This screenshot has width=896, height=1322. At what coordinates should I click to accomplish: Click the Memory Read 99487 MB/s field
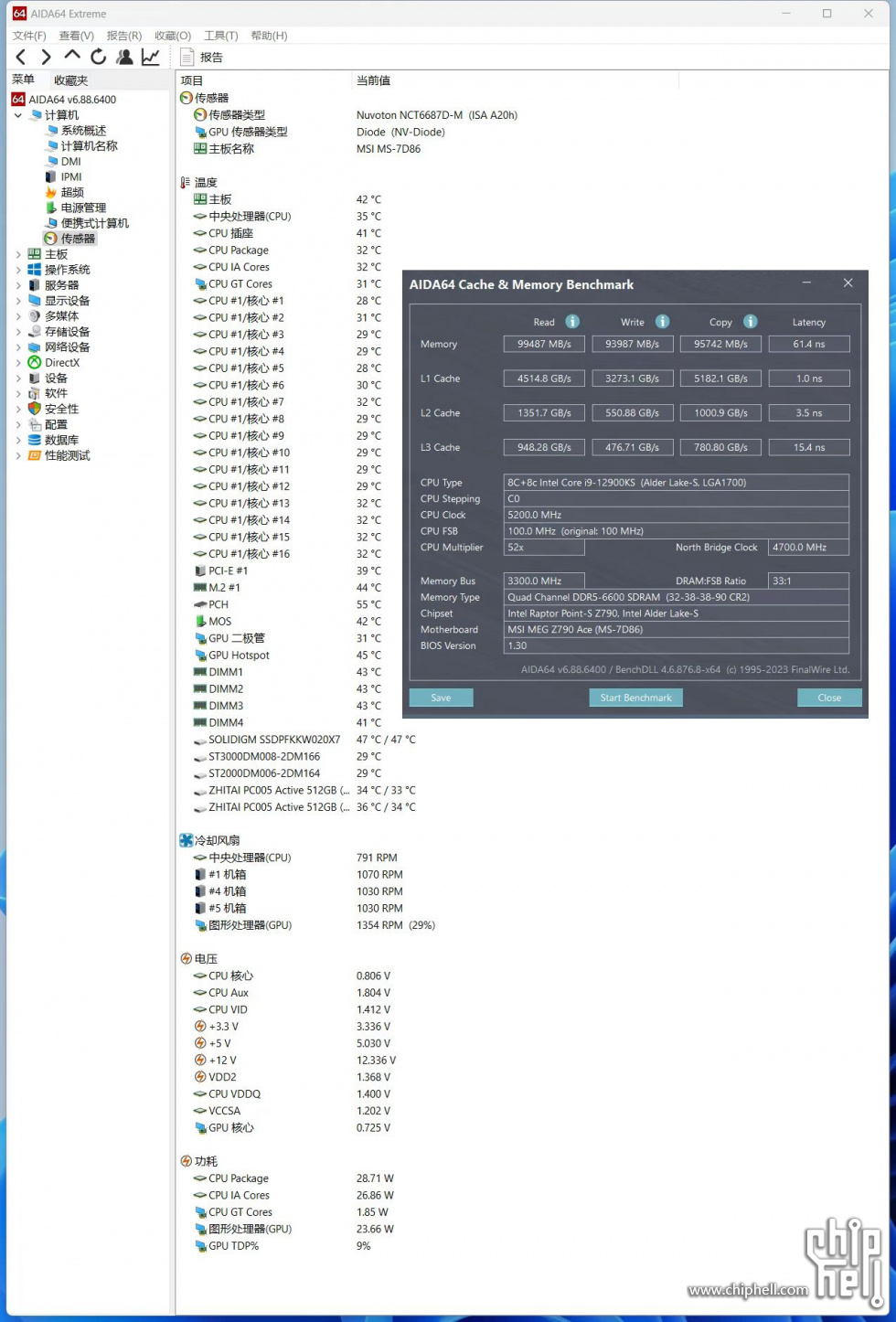point(544,345)
